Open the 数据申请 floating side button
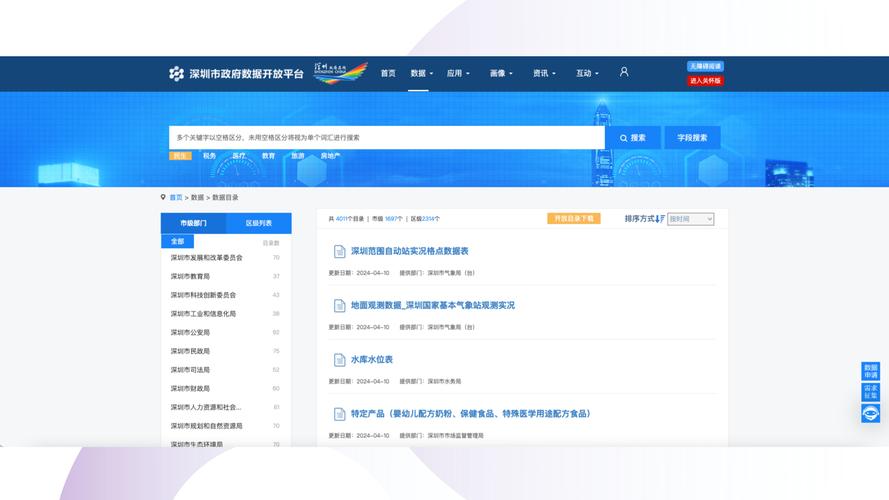Viewport: 889px width, 500px height. click(870, 371)
